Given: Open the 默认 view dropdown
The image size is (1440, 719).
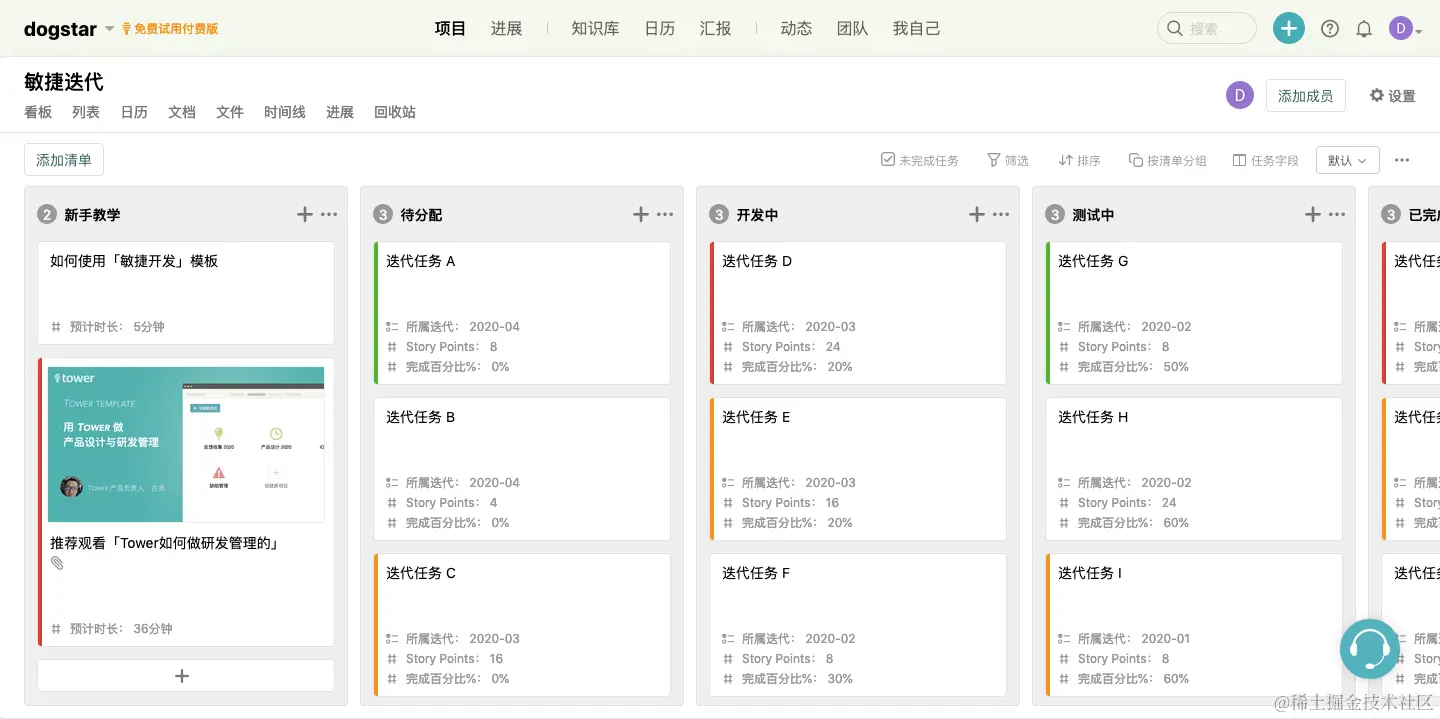Looking at the screenshot, I should [1348, 160].
